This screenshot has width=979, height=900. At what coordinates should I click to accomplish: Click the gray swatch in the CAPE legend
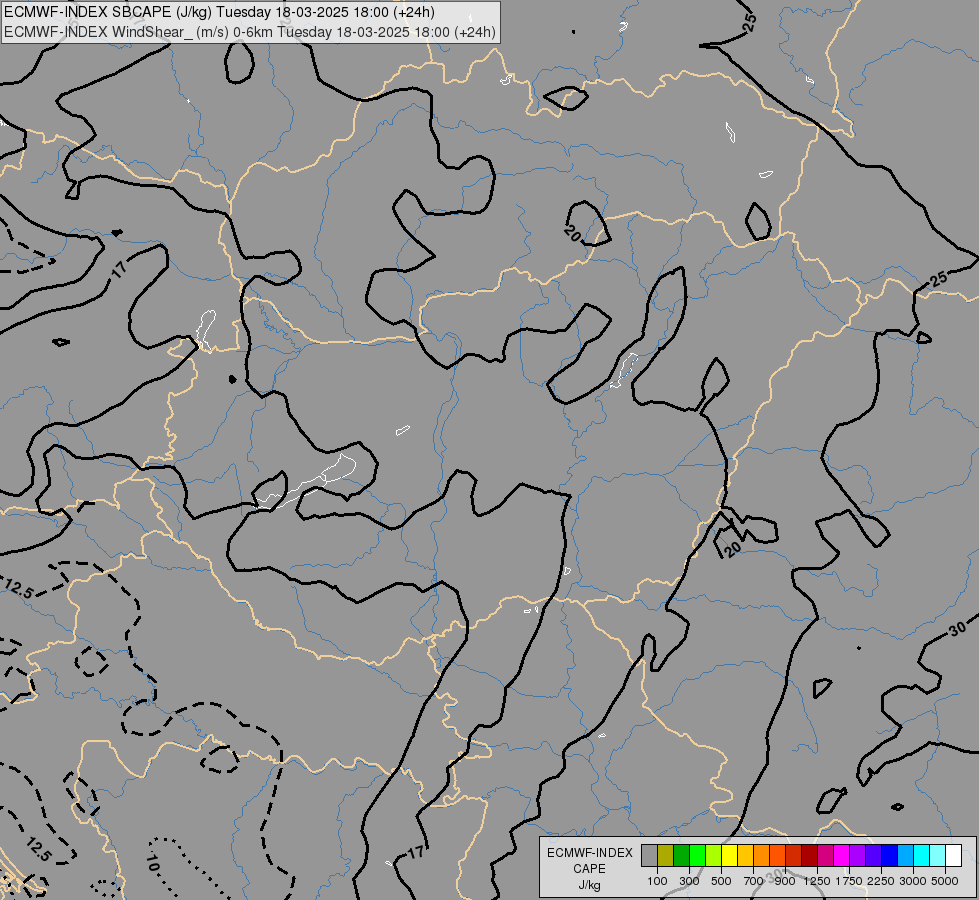649,855
